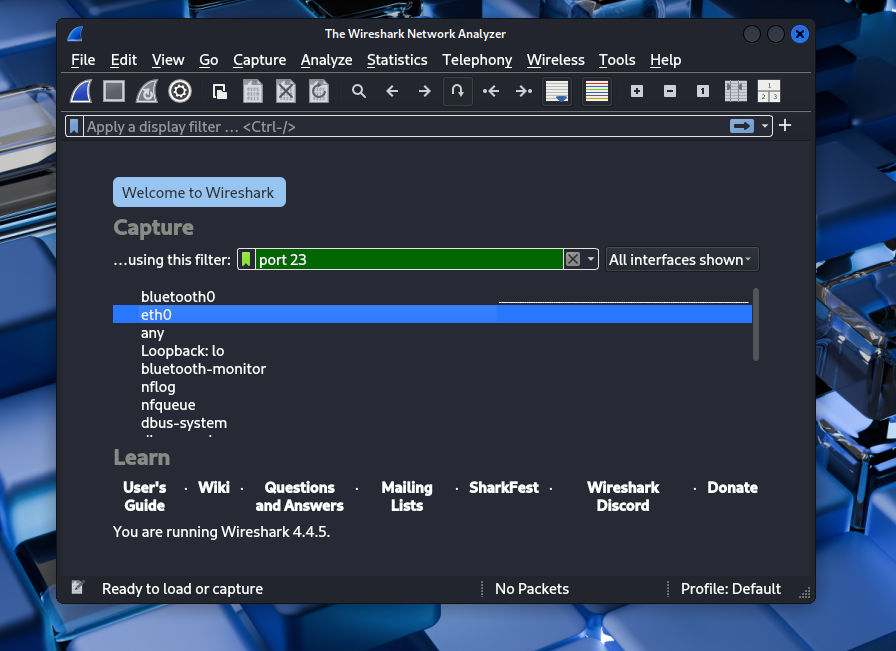
Task: Open the Donate link
Action: pyautogui.click(x=733, y=488)
